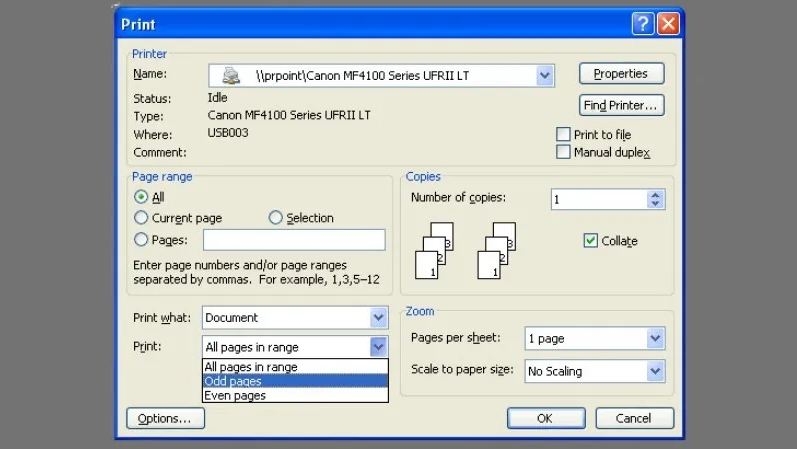The height and width of the screenshot is (449, 797).
Task: Open Pages per sheet dropdown
Action: [x=655, y=338]
